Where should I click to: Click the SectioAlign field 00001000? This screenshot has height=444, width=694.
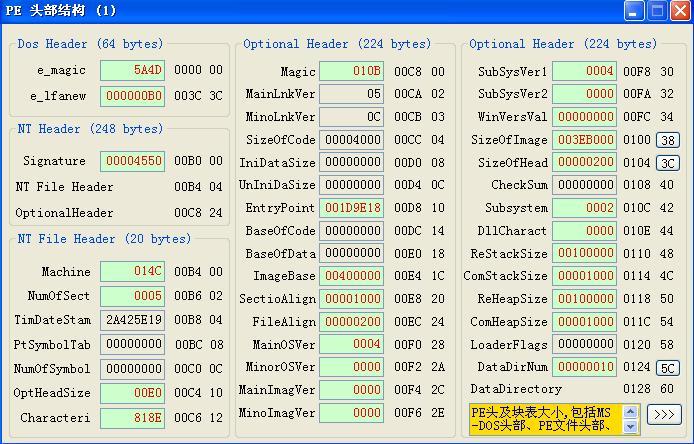351,299
